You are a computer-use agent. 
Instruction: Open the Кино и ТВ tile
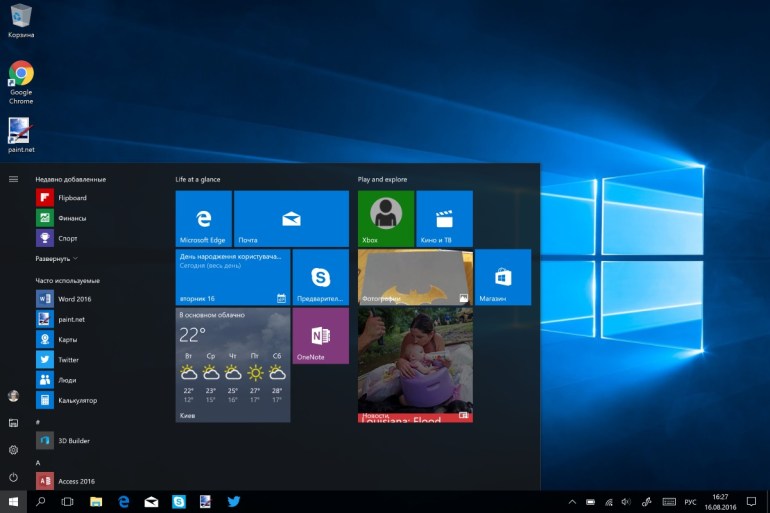tap(444, 219)
